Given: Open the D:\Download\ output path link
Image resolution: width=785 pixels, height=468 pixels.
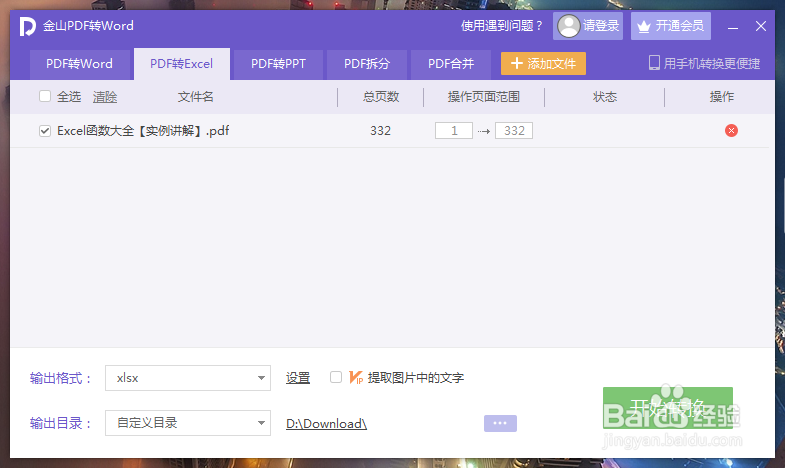Looking at the screenshot, I should click(326, 423).
